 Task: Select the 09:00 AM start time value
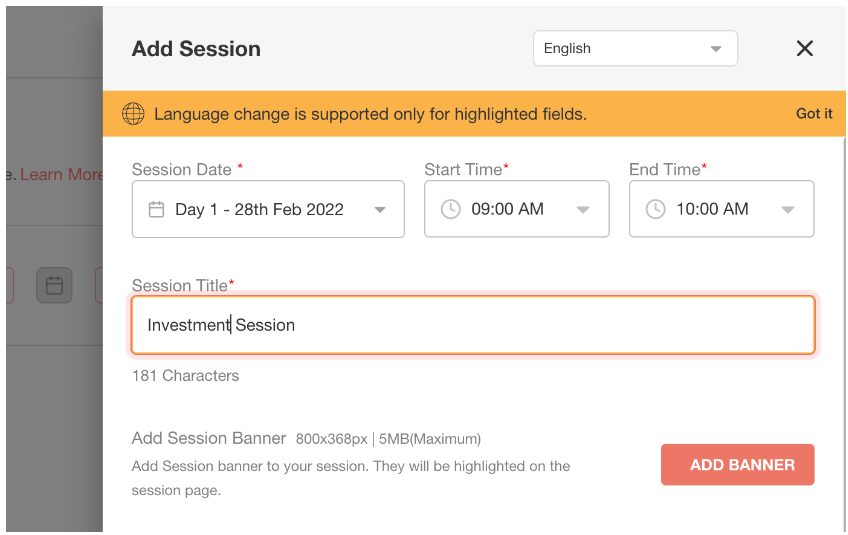coord(507,209)
